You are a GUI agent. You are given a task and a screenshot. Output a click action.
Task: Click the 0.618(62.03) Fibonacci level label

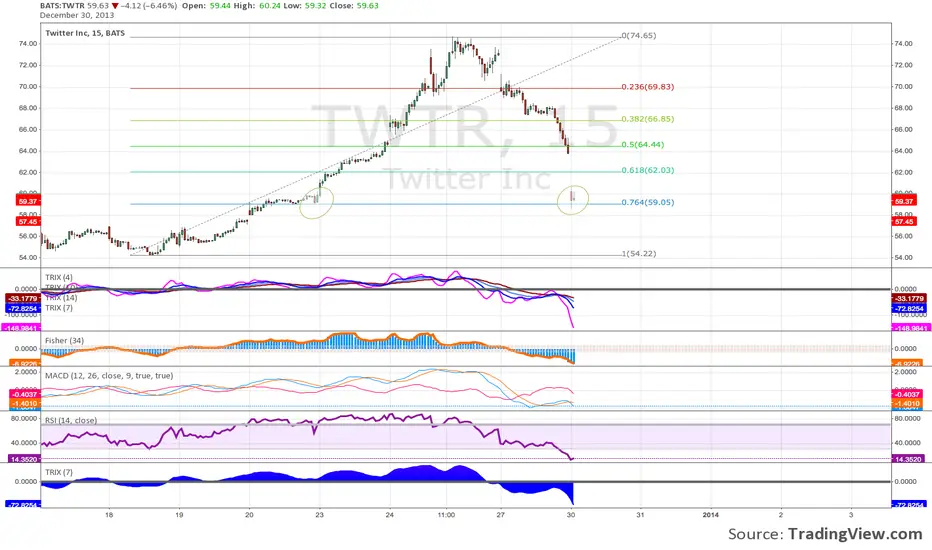click(648, 170)
